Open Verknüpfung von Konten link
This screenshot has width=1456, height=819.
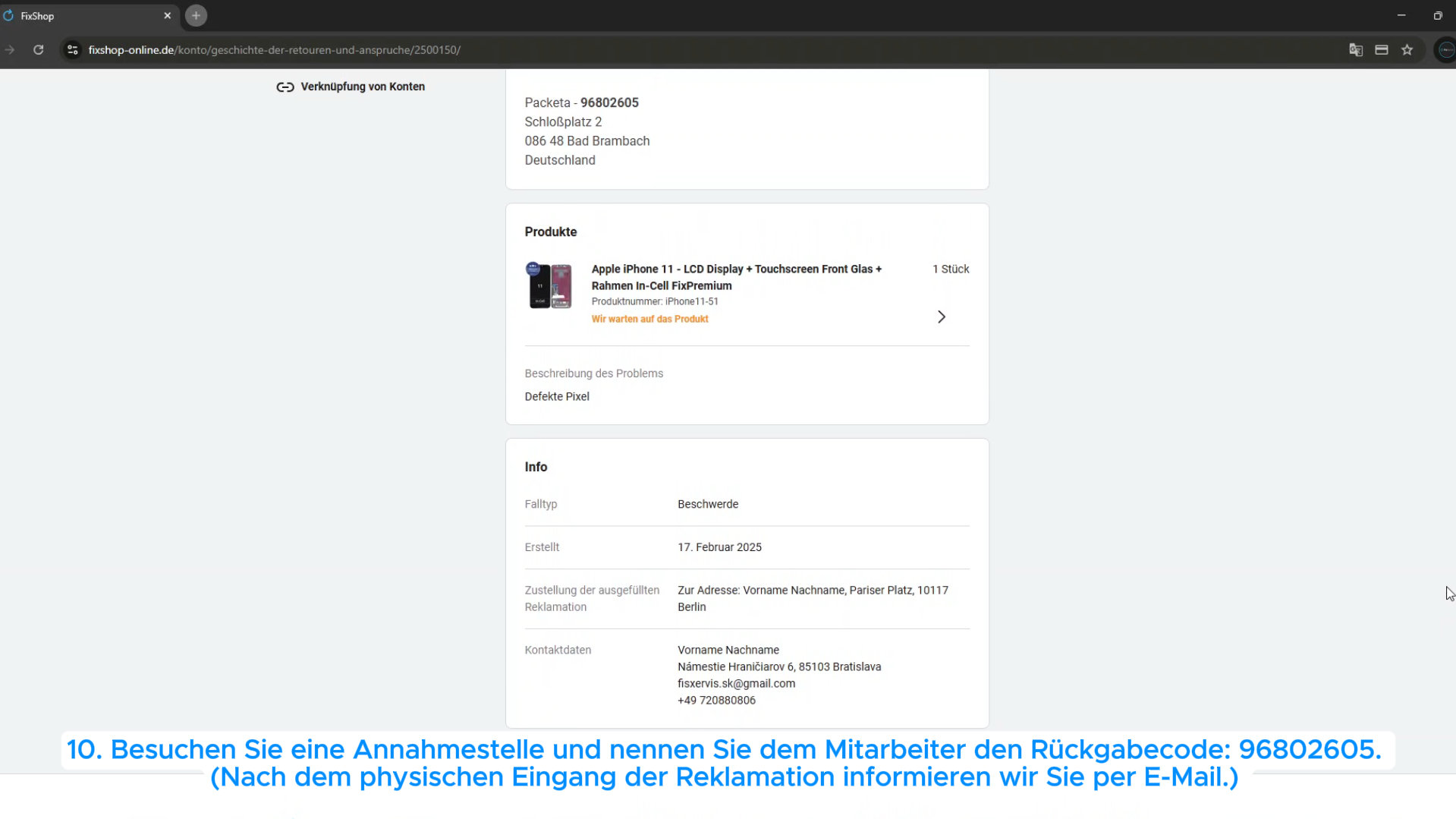[x=362, y=87]
